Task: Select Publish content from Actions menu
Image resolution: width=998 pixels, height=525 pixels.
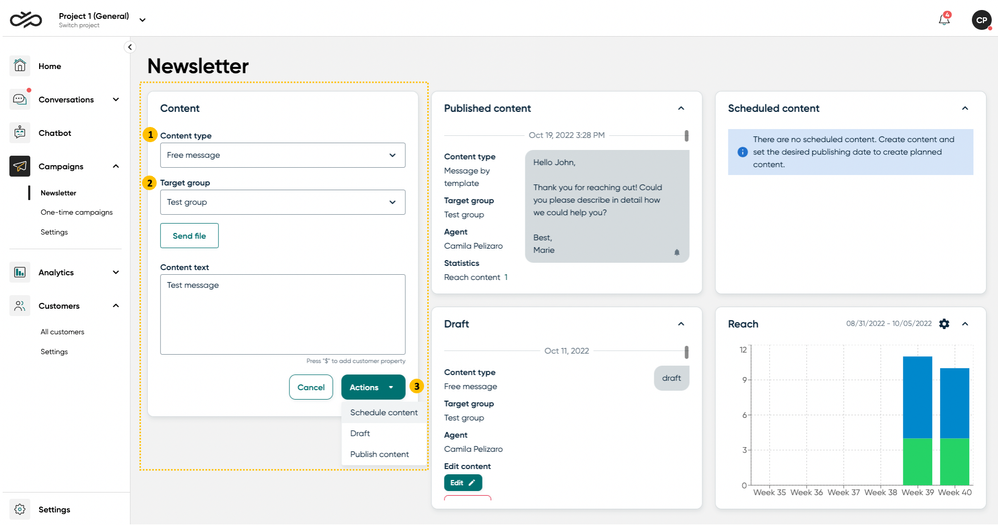Action: pos(384,454)
